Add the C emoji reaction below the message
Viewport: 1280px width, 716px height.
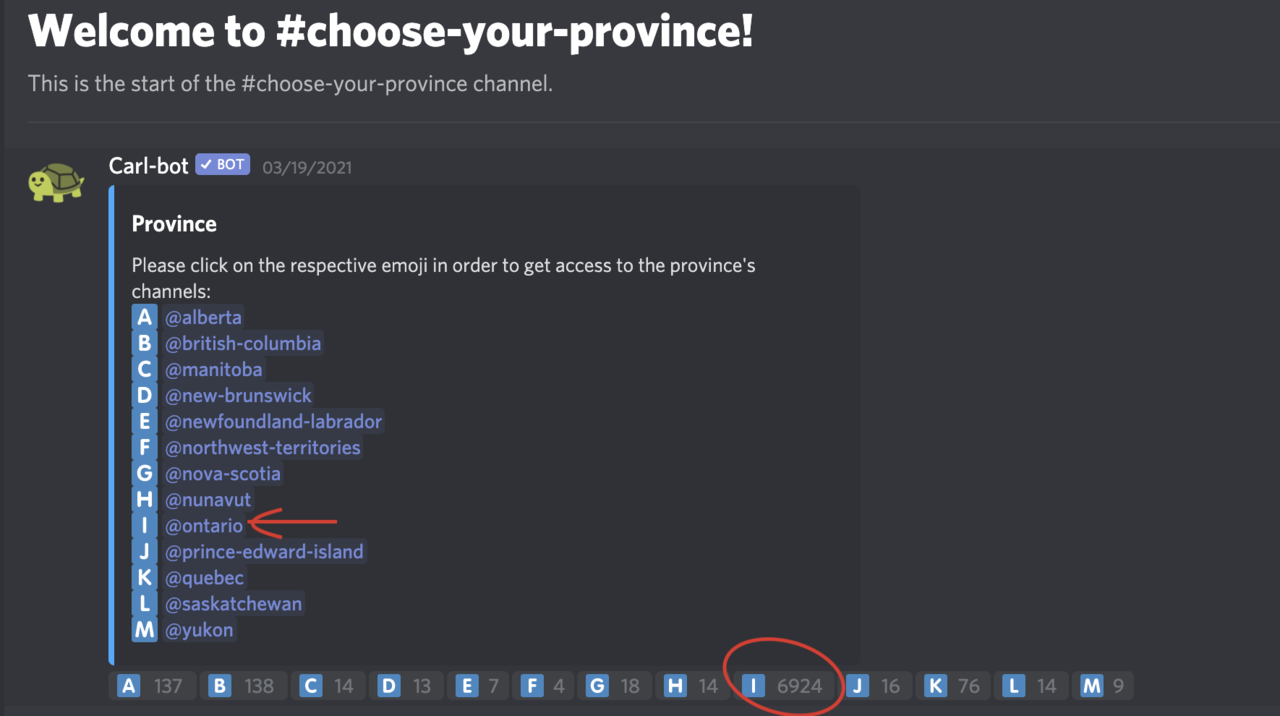click(x=328, y=686)
